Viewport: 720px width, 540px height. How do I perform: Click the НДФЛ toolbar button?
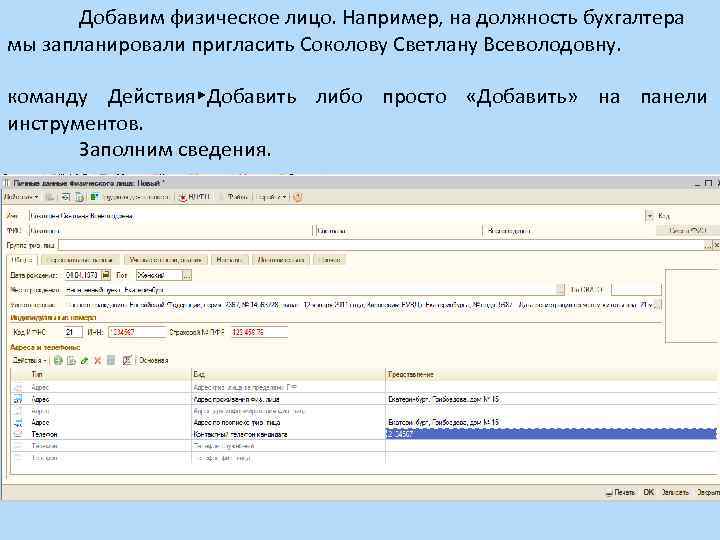[x=195, y=197]
